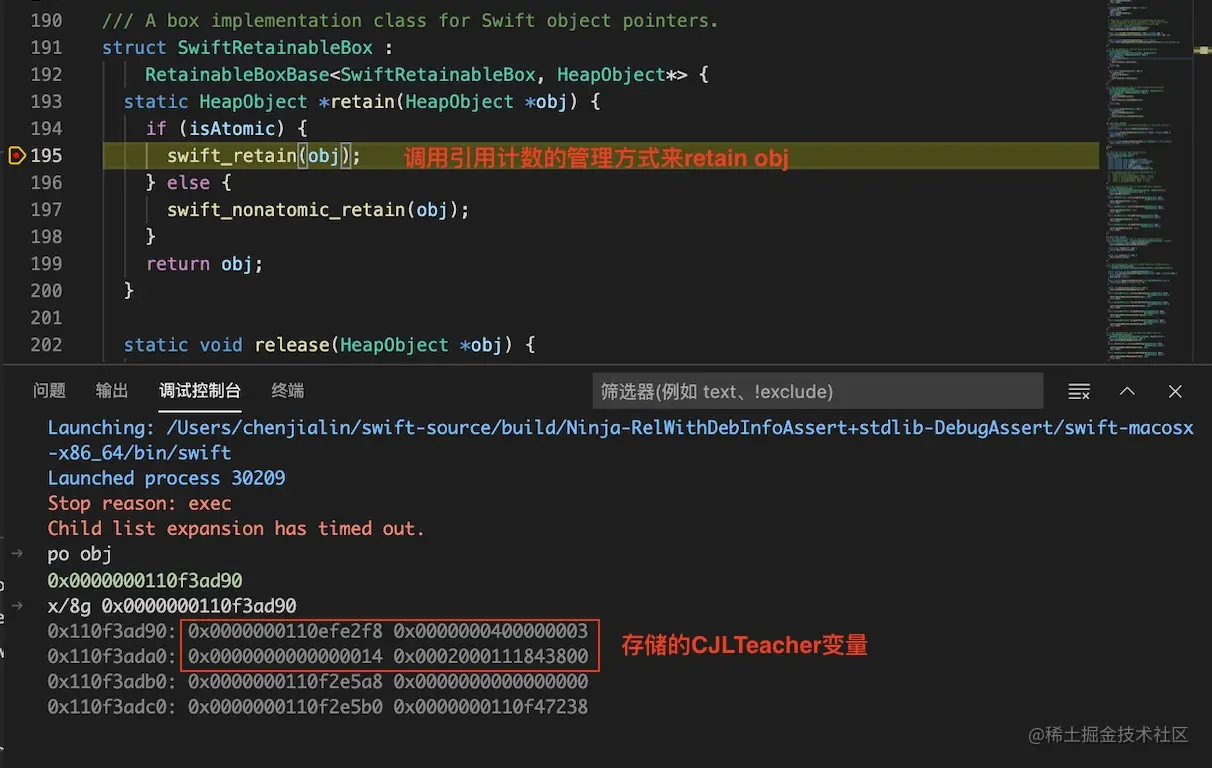Click line number 199 in the gutter
The image size is (1212, 768).
pyautogui.click(x=46, y=263)
